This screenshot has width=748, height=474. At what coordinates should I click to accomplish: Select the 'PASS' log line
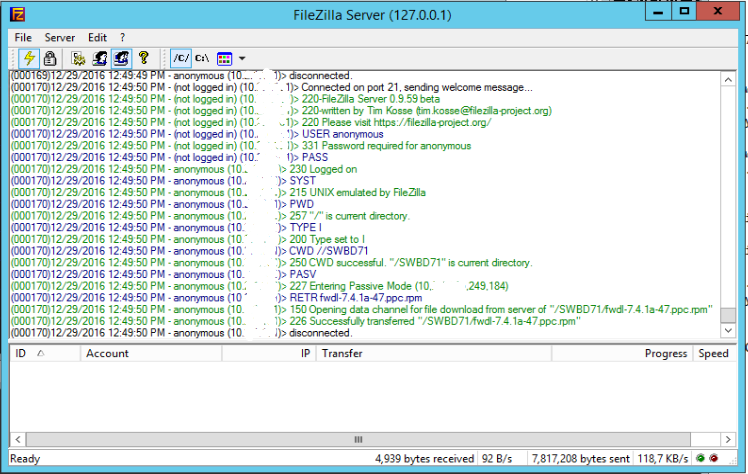pos(169,157)
